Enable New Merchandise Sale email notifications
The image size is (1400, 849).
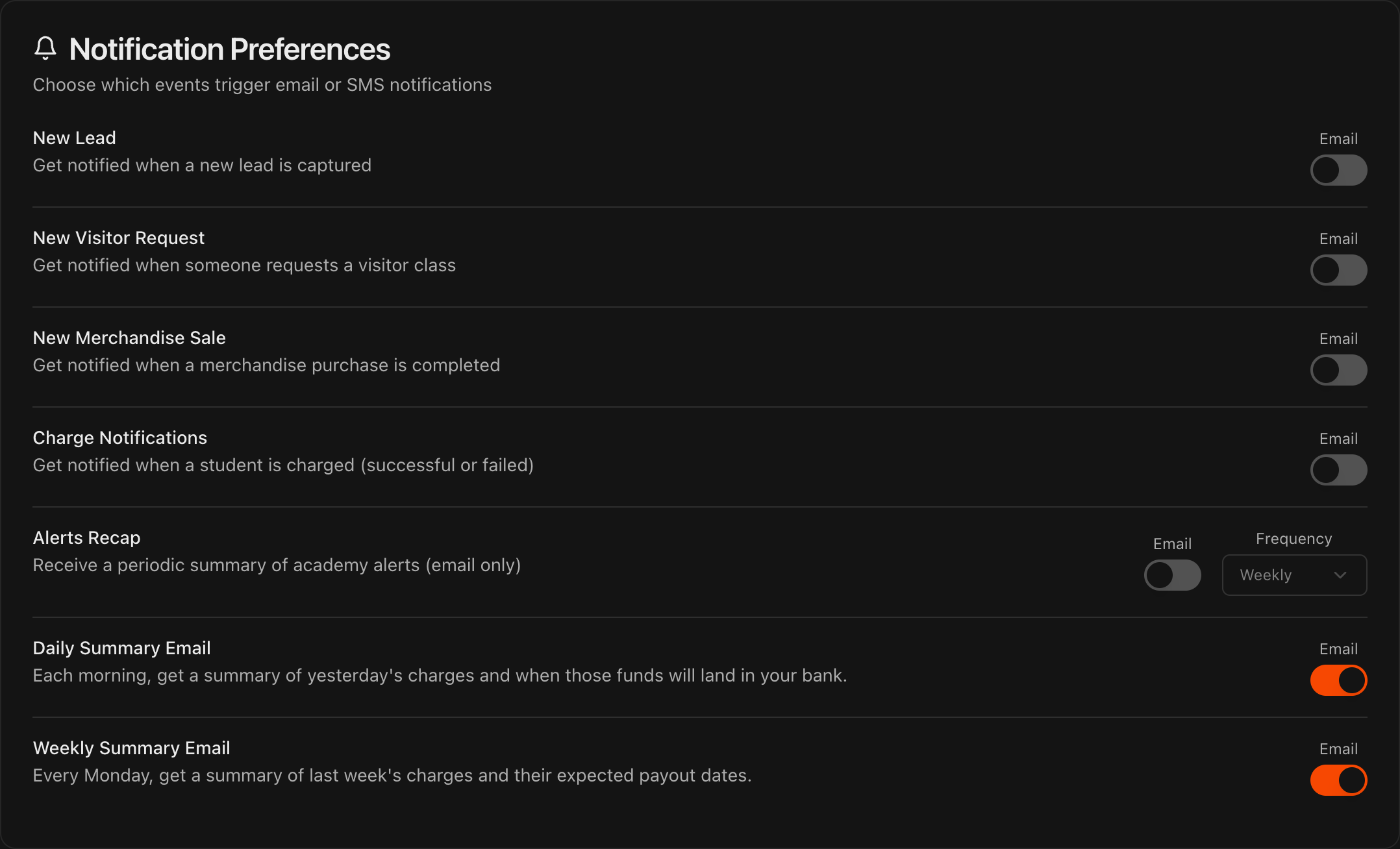click(1338, 370)
